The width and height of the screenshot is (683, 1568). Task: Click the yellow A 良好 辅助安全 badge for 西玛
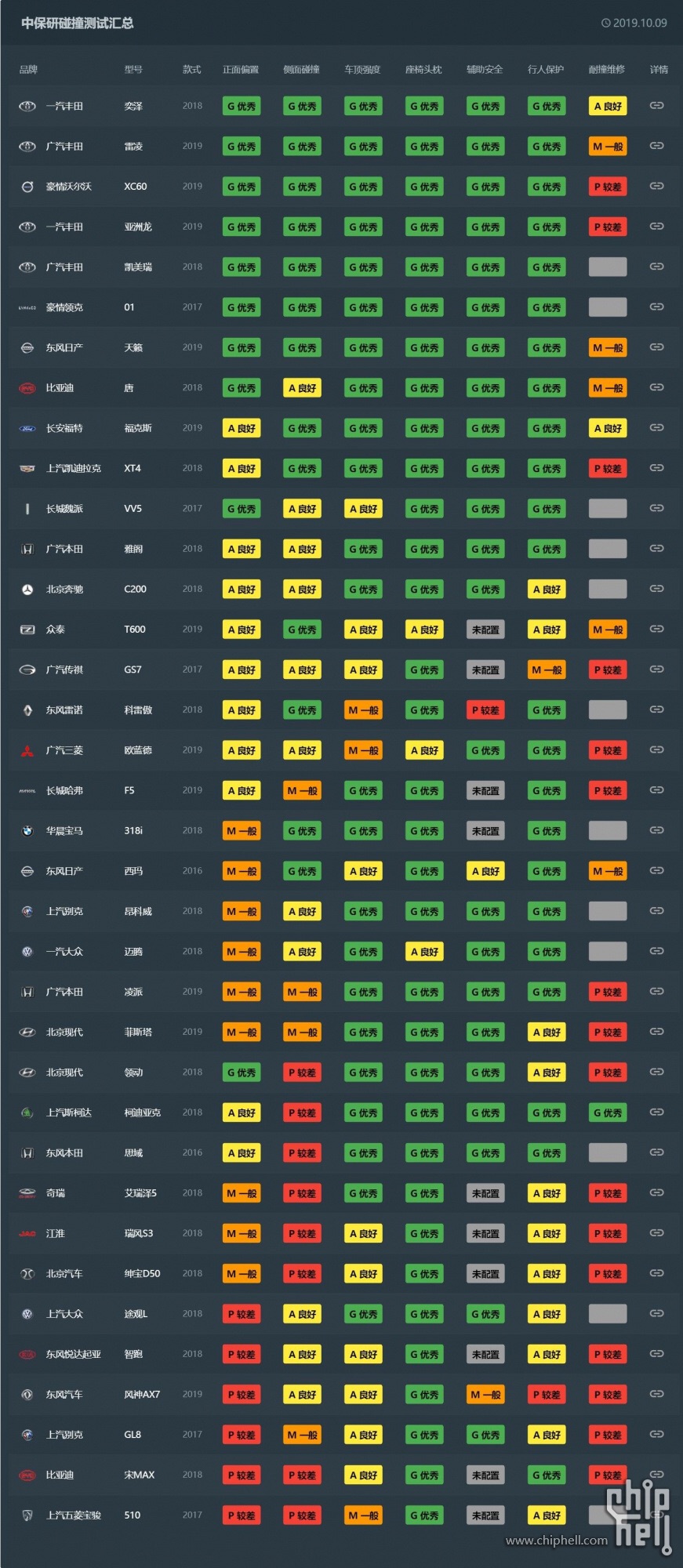pos(485,871)
